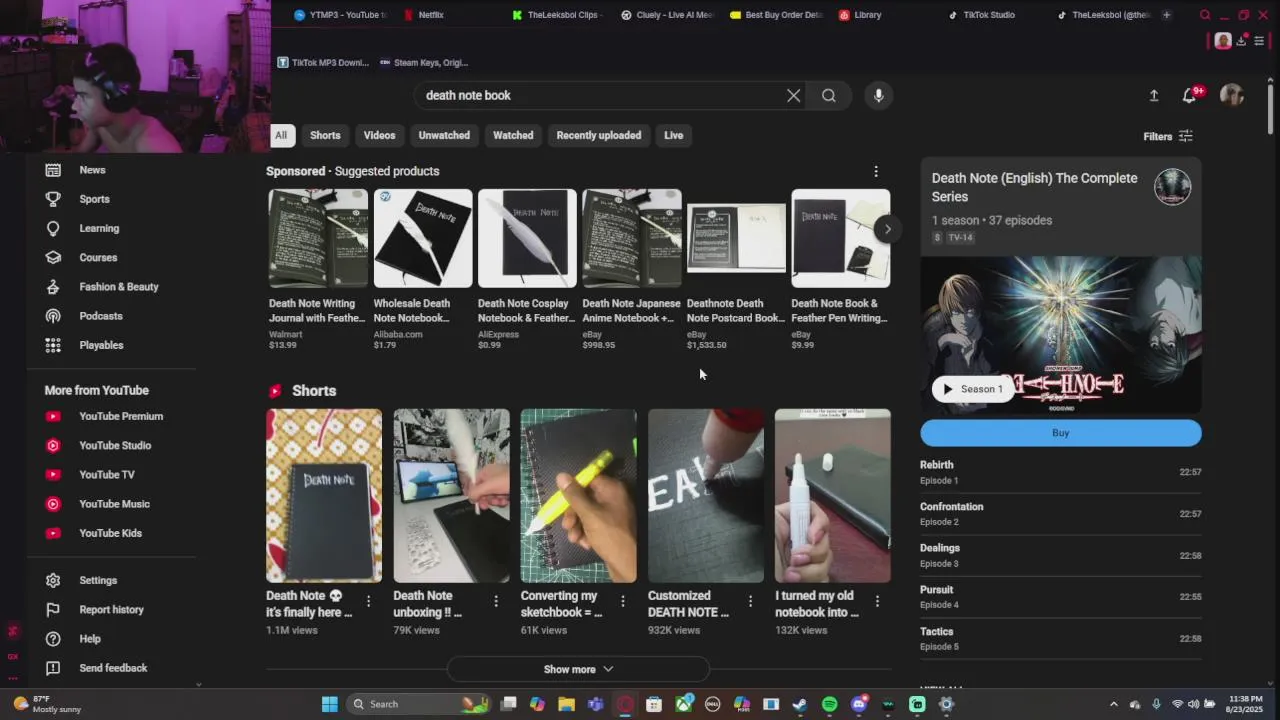The height and width of the screenshot is (720, 1280).
Task: Open the notifications bell
Action: pyautogui.click(x=1189, y=95)
